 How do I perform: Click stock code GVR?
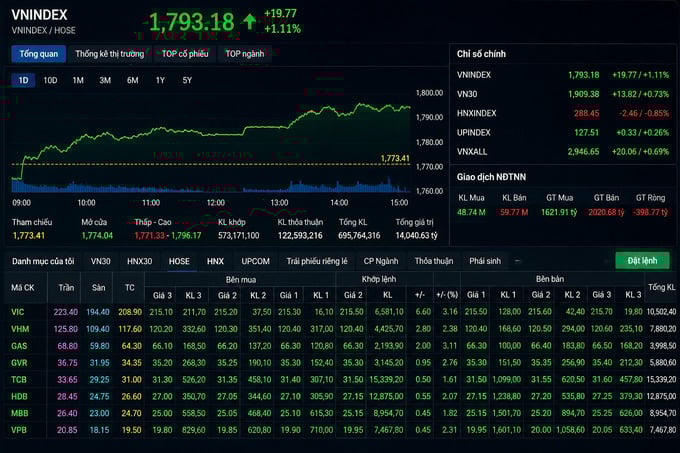(19, 363)
